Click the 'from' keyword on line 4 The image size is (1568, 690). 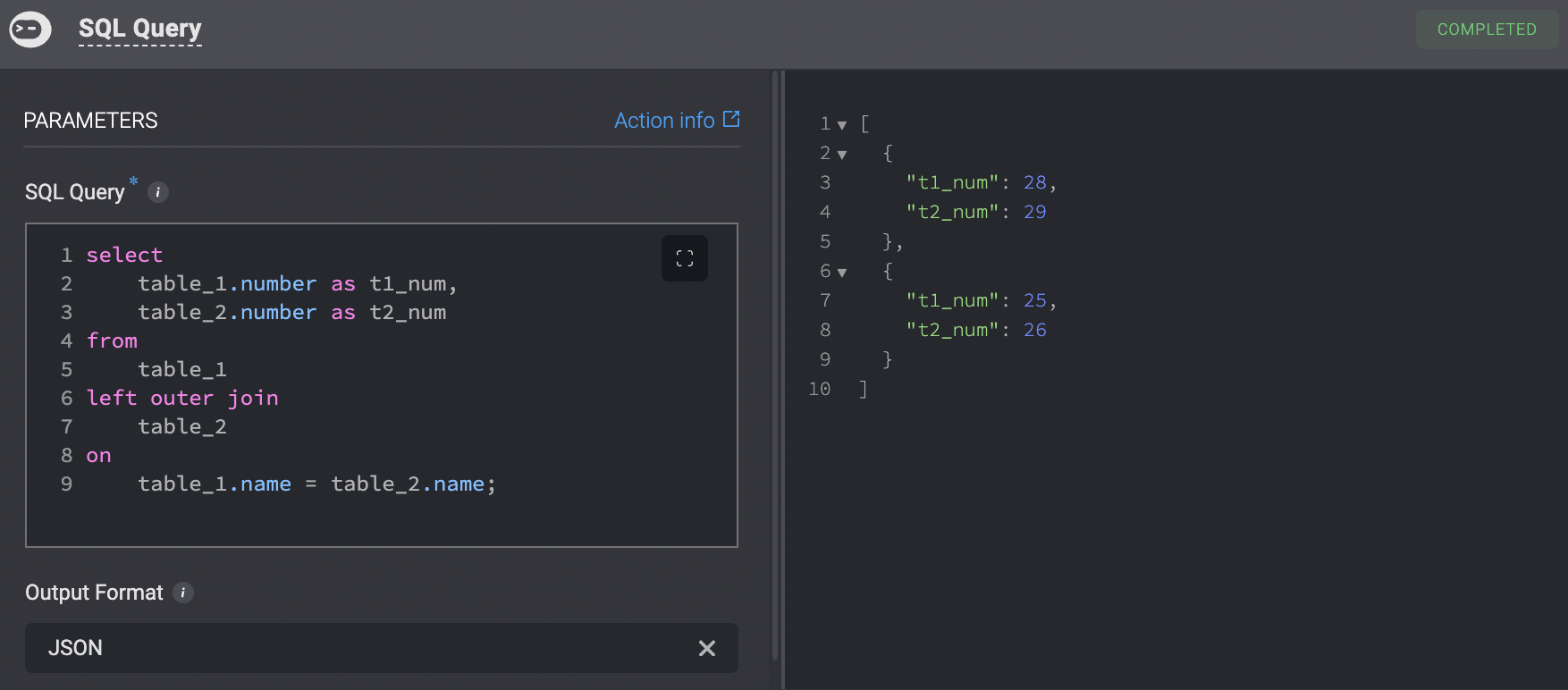pos(112,341)
